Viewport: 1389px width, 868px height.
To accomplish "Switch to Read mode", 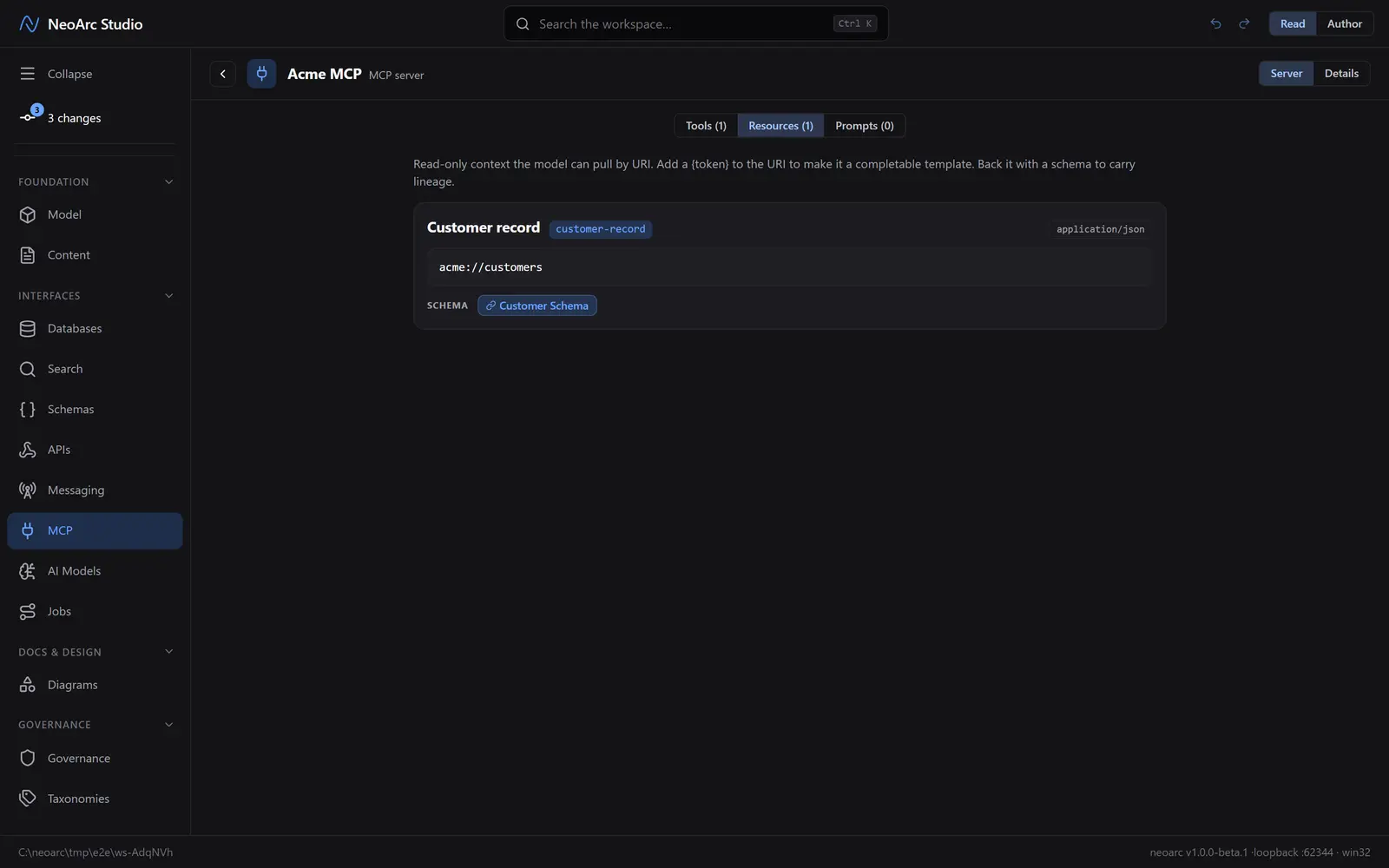I will pos(1293,23).
